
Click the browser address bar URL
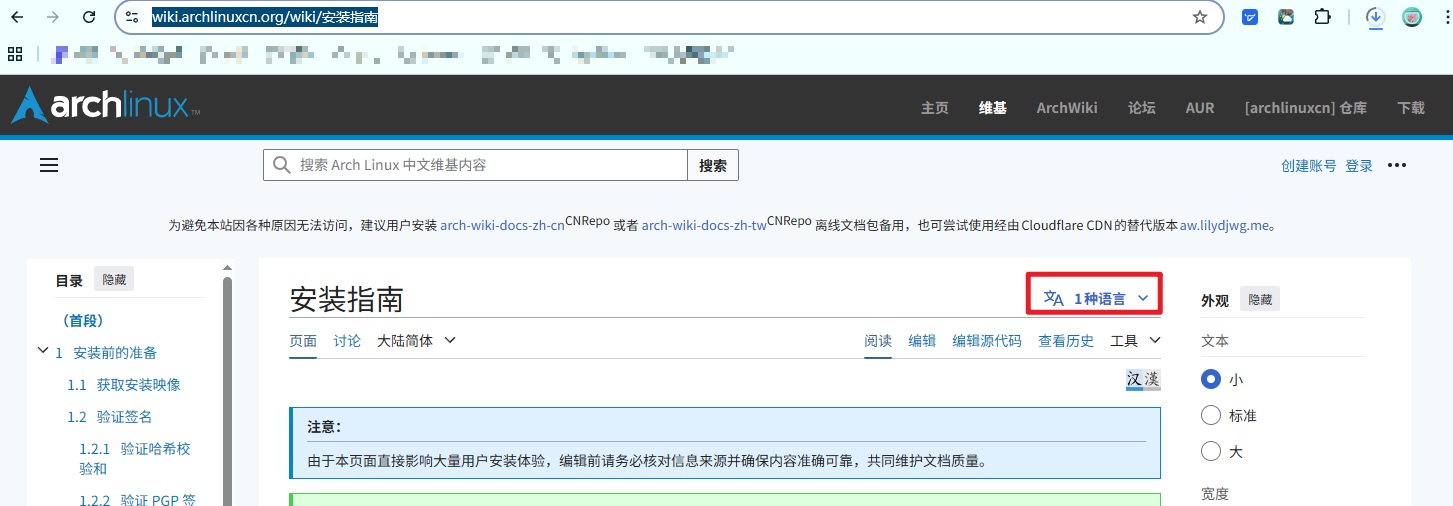pos(264,17)
